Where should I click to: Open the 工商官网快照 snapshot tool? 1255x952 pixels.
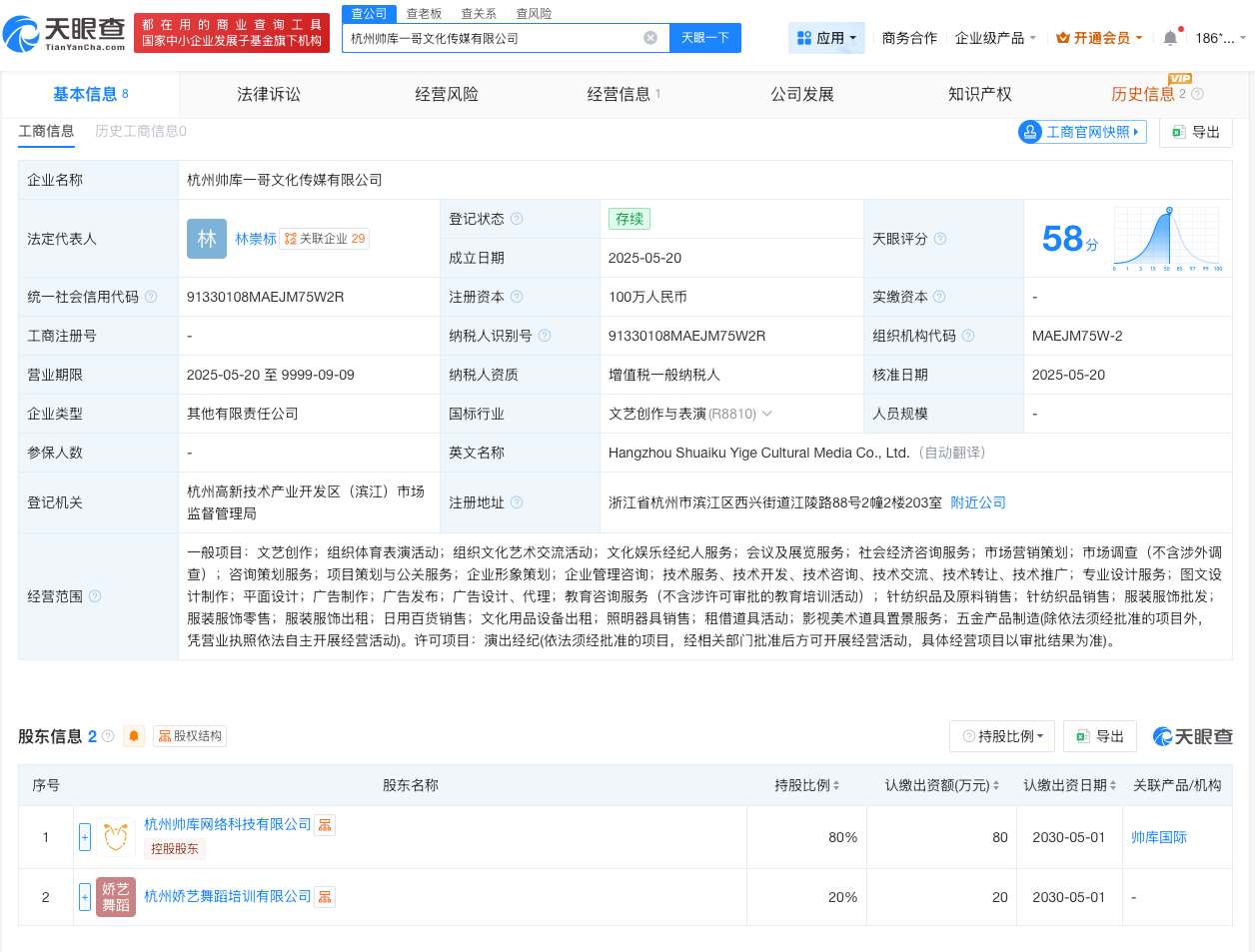point(1081,131)
